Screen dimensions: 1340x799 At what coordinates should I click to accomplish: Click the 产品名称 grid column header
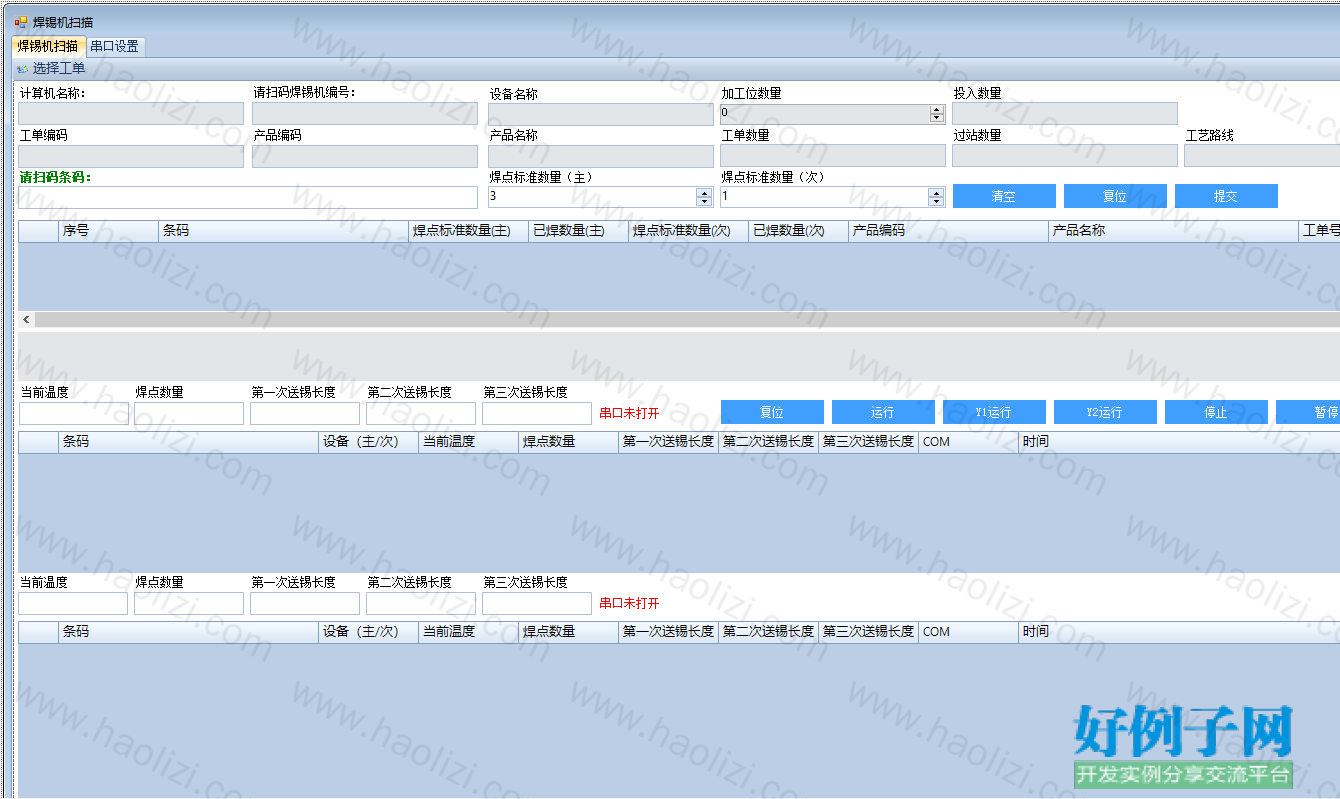tap(1173, 231)
